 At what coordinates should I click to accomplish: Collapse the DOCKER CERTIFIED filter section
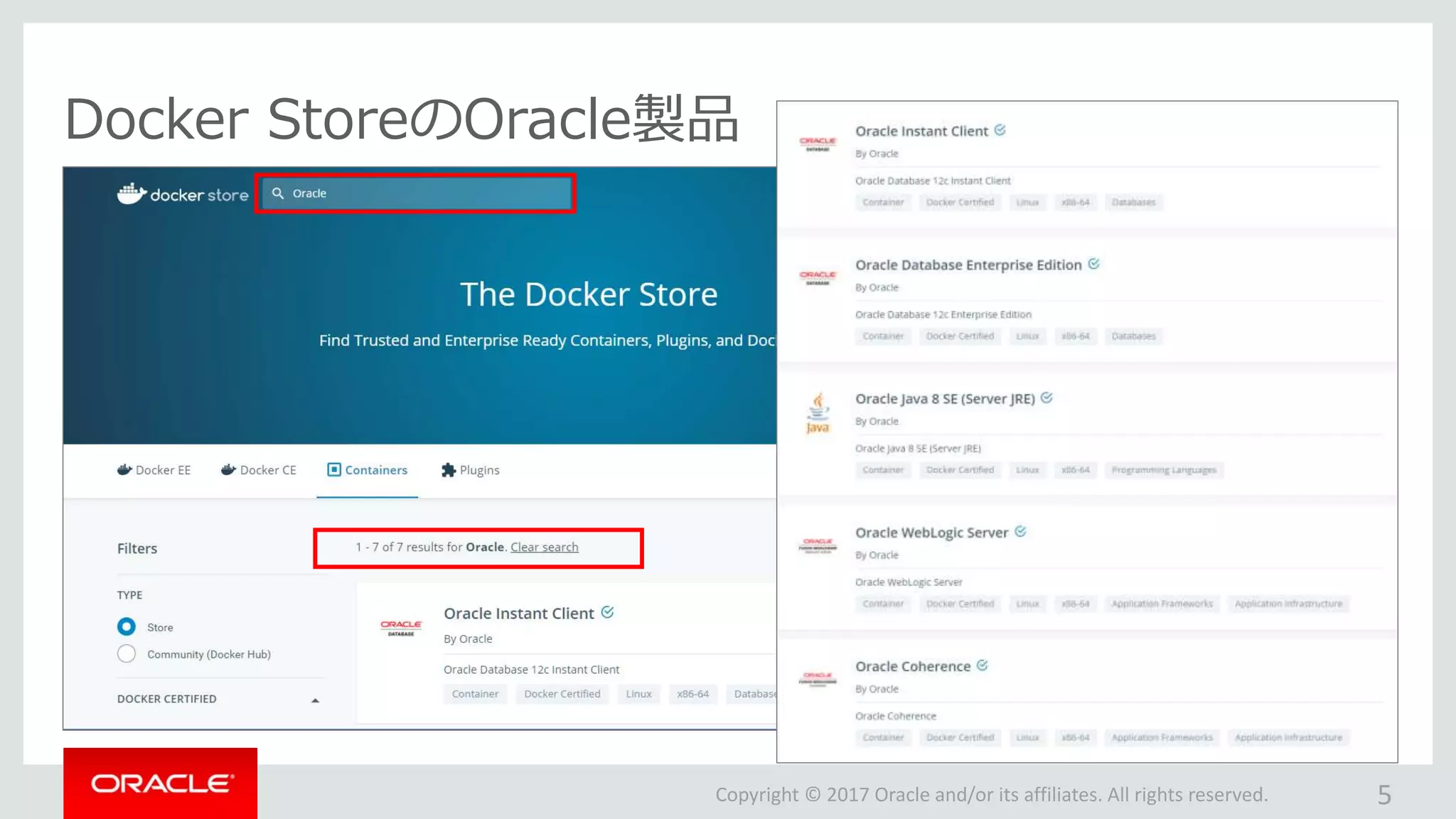[316, 700]
